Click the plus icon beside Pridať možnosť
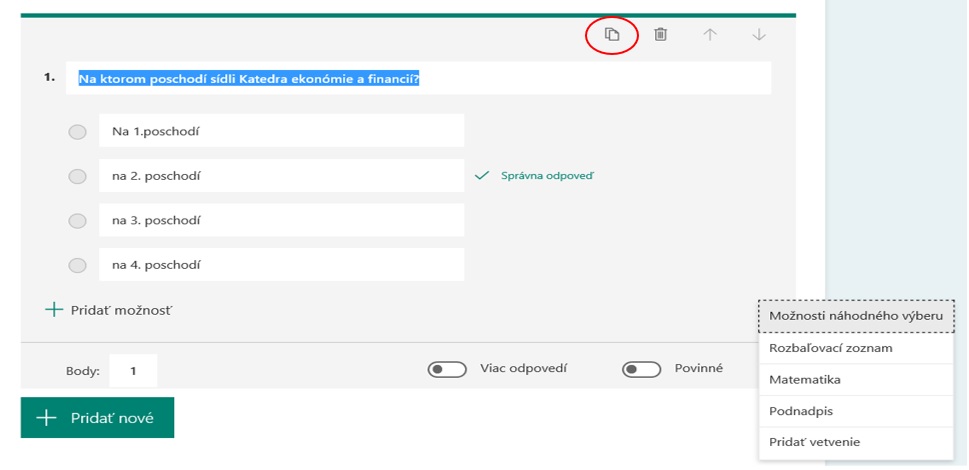 tap(54, 310)
